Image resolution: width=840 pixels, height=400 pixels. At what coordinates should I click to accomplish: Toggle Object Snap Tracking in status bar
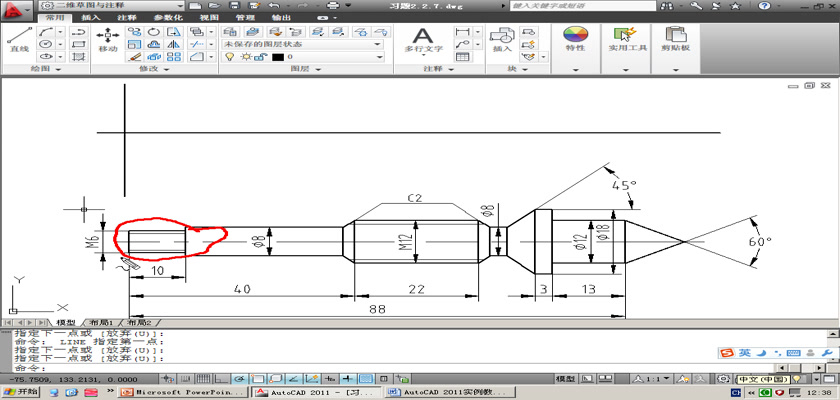[294, 379]
